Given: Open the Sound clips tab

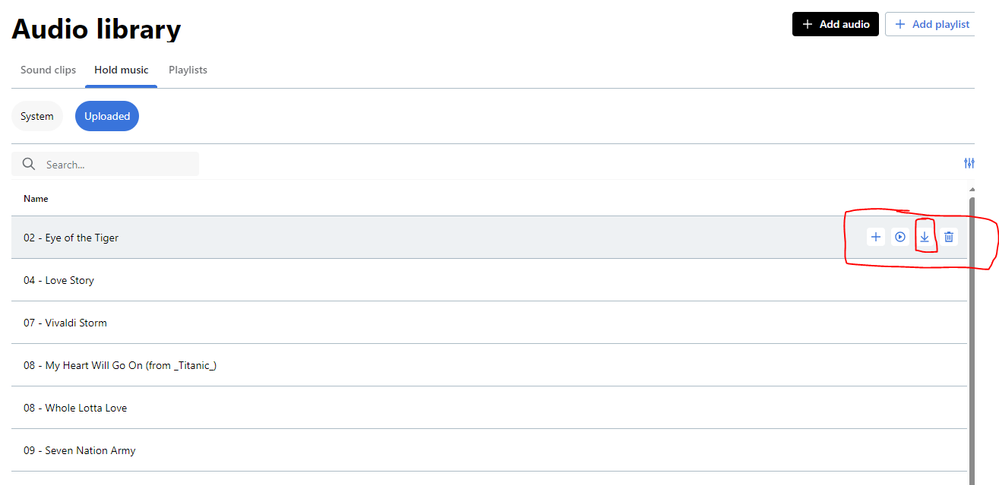Looking at the screenshot, I should coord(48,70).
